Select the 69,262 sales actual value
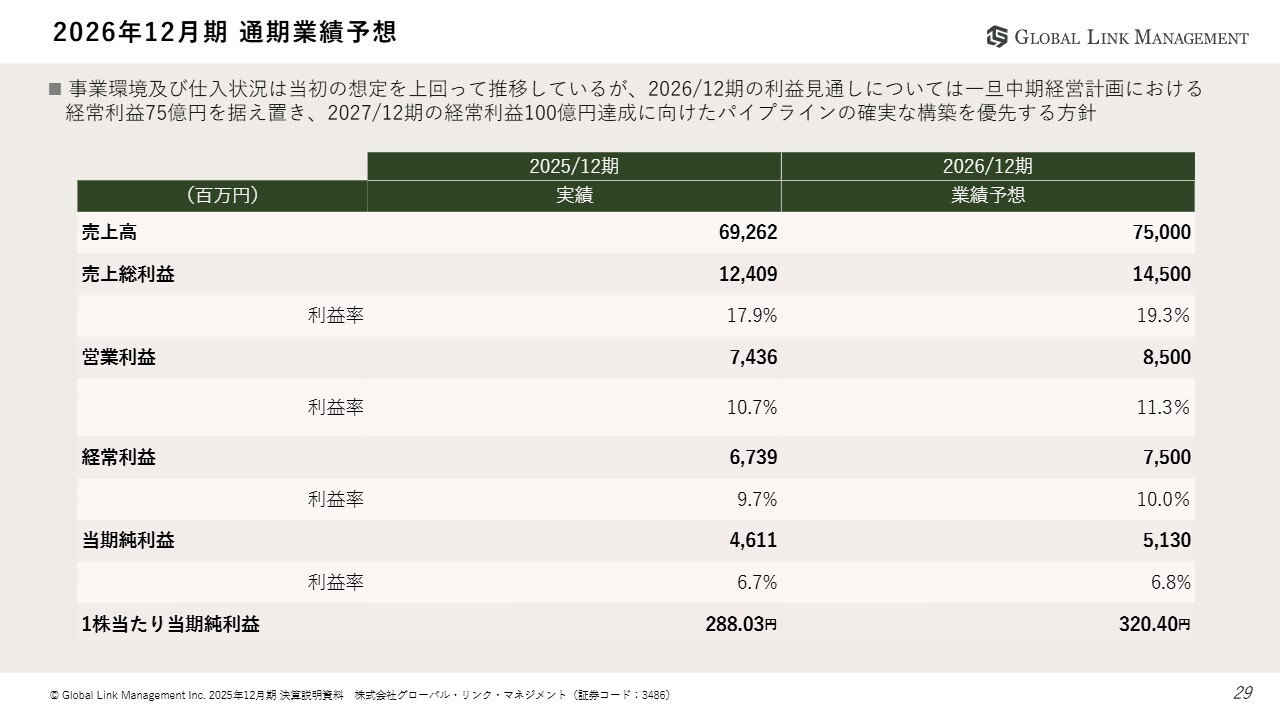Screen dimensions: 1280x720 pyautogui.click(x=747, y=233)
